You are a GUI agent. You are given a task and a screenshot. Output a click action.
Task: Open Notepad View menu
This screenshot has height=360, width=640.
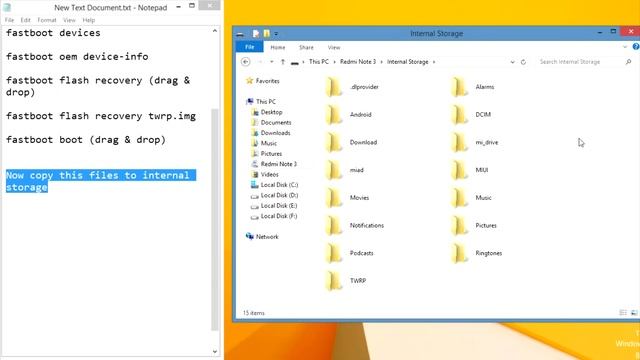pyautogui.click(x=69, y=20)
